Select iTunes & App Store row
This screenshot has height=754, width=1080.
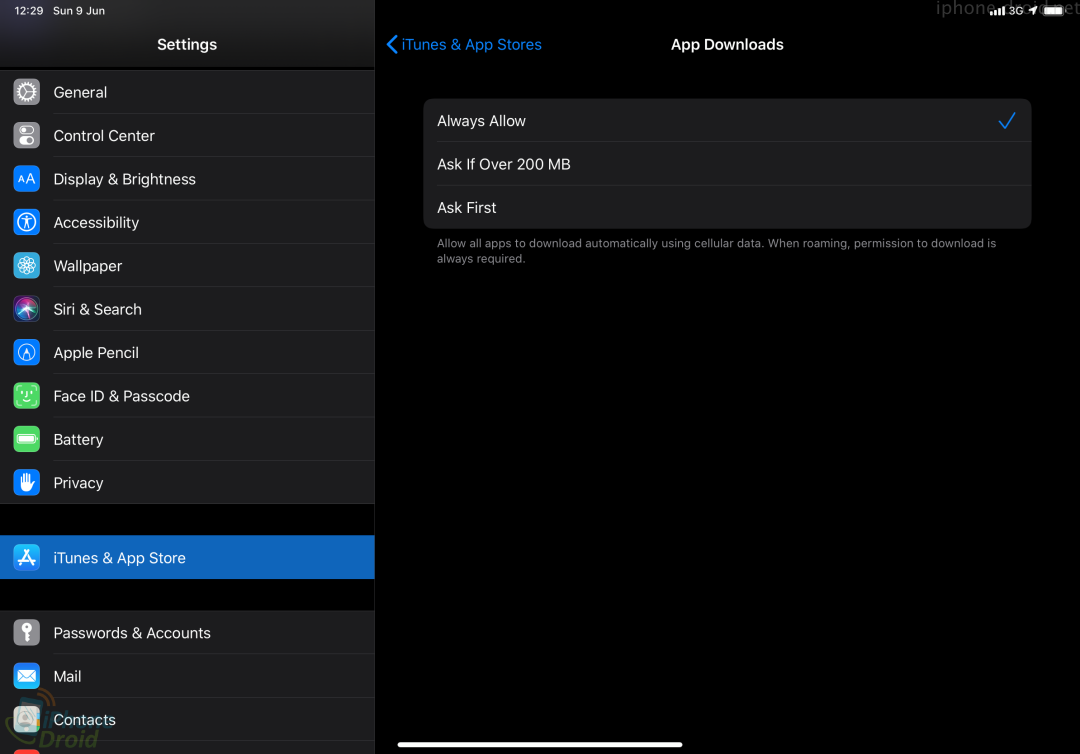(x=187, y=558)
